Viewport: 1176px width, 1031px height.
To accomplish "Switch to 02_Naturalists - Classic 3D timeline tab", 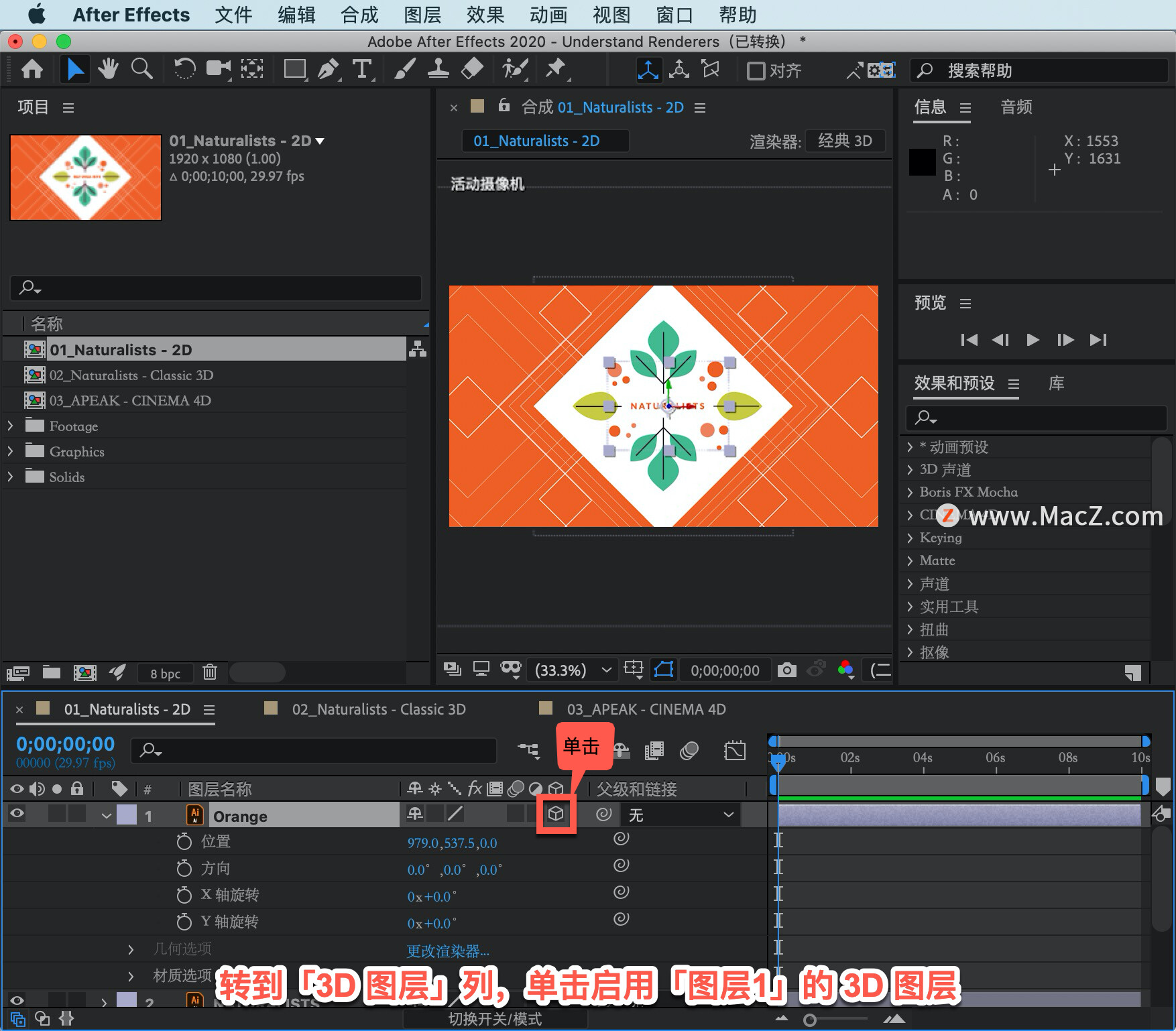I will coord(378,709).
